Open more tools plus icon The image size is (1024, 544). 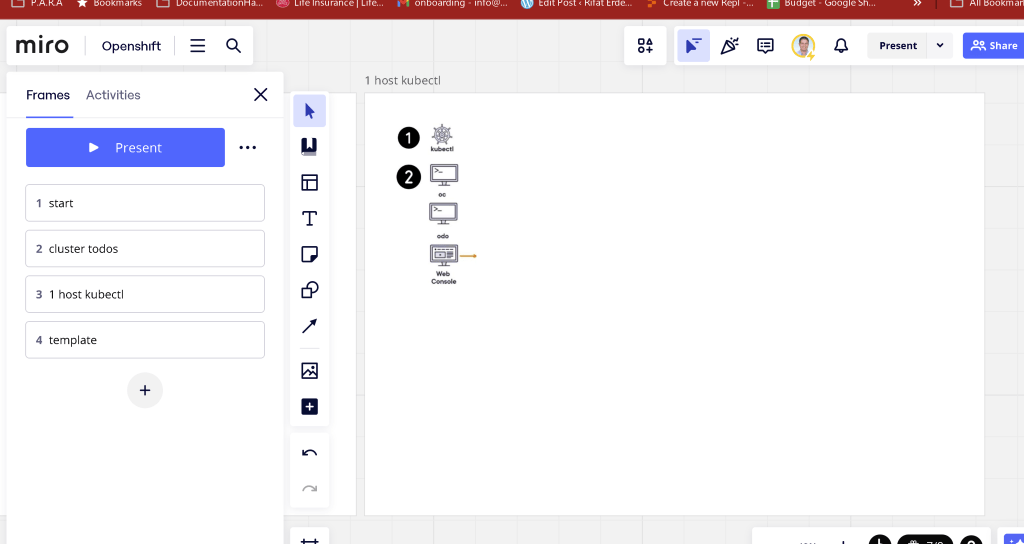click(310, 407)
